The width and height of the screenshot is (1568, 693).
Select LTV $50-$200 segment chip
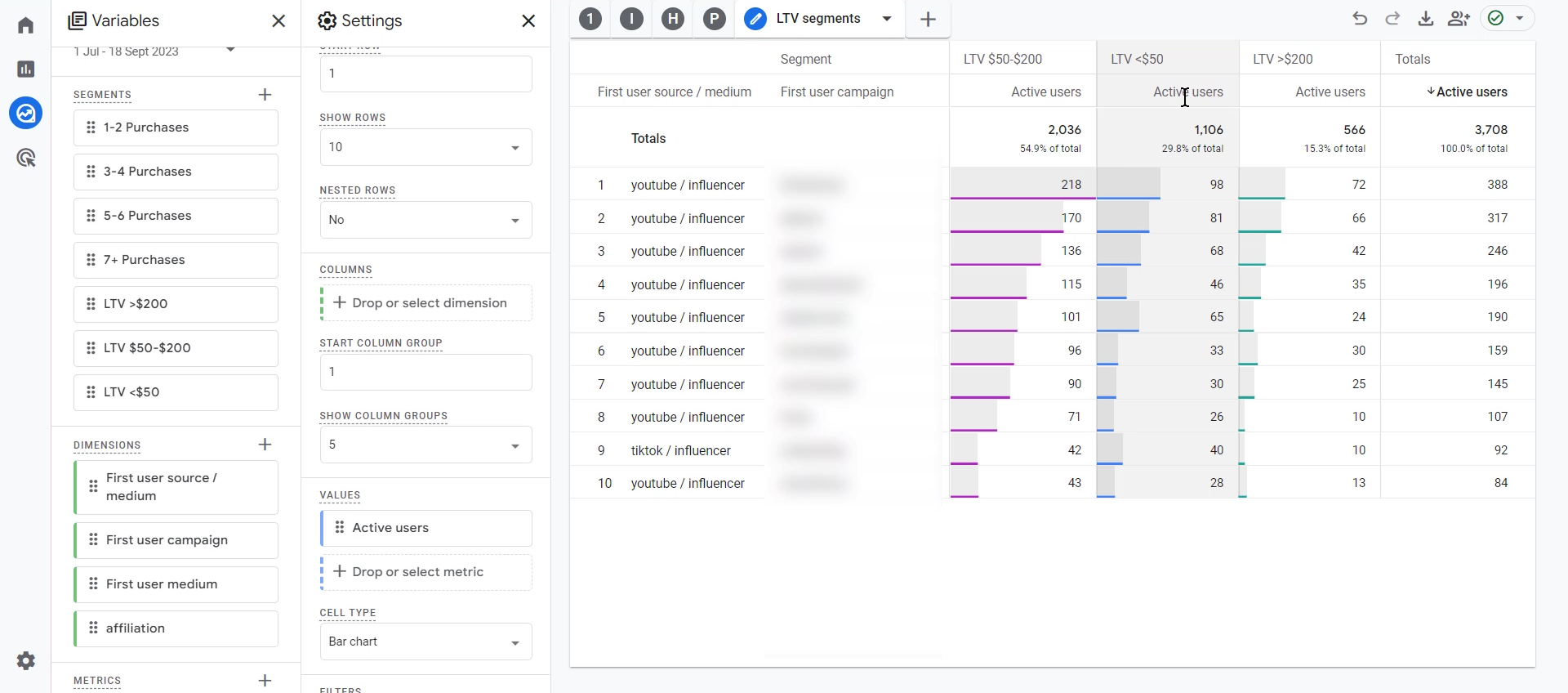(176, 348)
